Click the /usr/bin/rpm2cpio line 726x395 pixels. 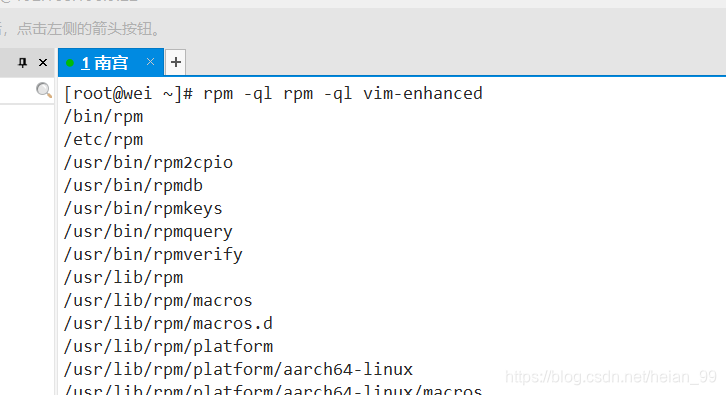point(148,163)
